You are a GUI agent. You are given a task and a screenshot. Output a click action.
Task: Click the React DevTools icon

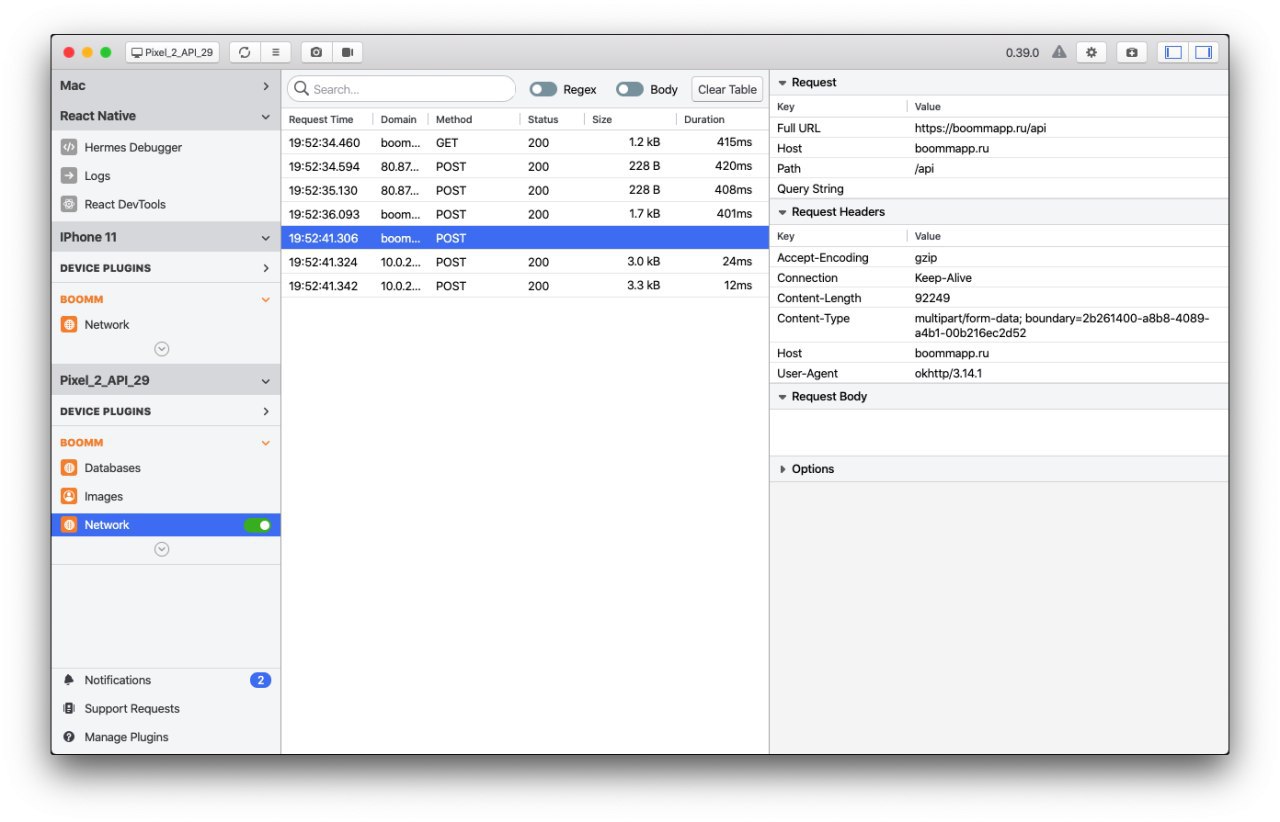click(69, 204)
